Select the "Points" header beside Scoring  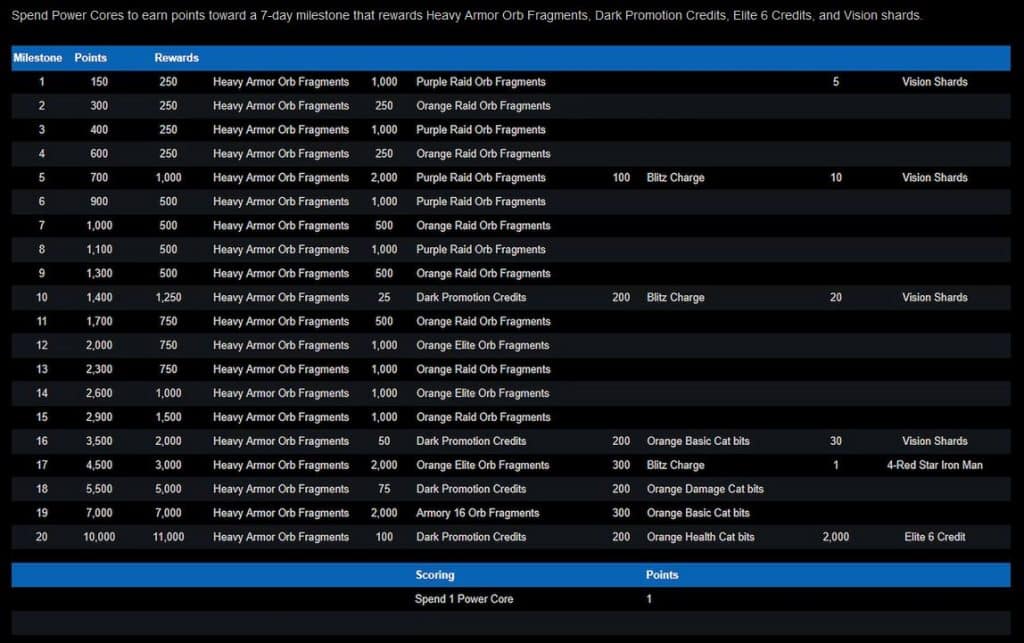tap(662, 575)
